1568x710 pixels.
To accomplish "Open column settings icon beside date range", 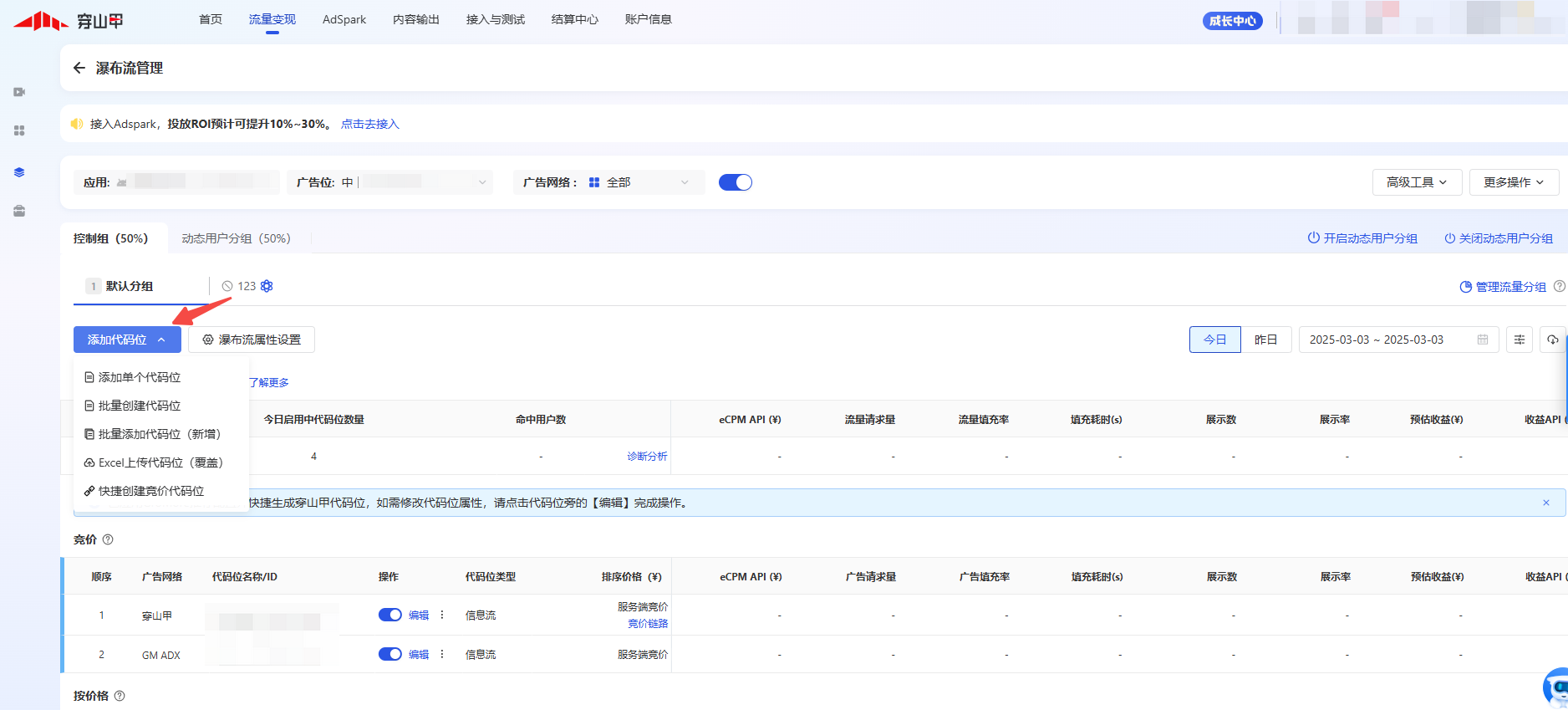I will pyautogui.click(x=1519, y=340).
